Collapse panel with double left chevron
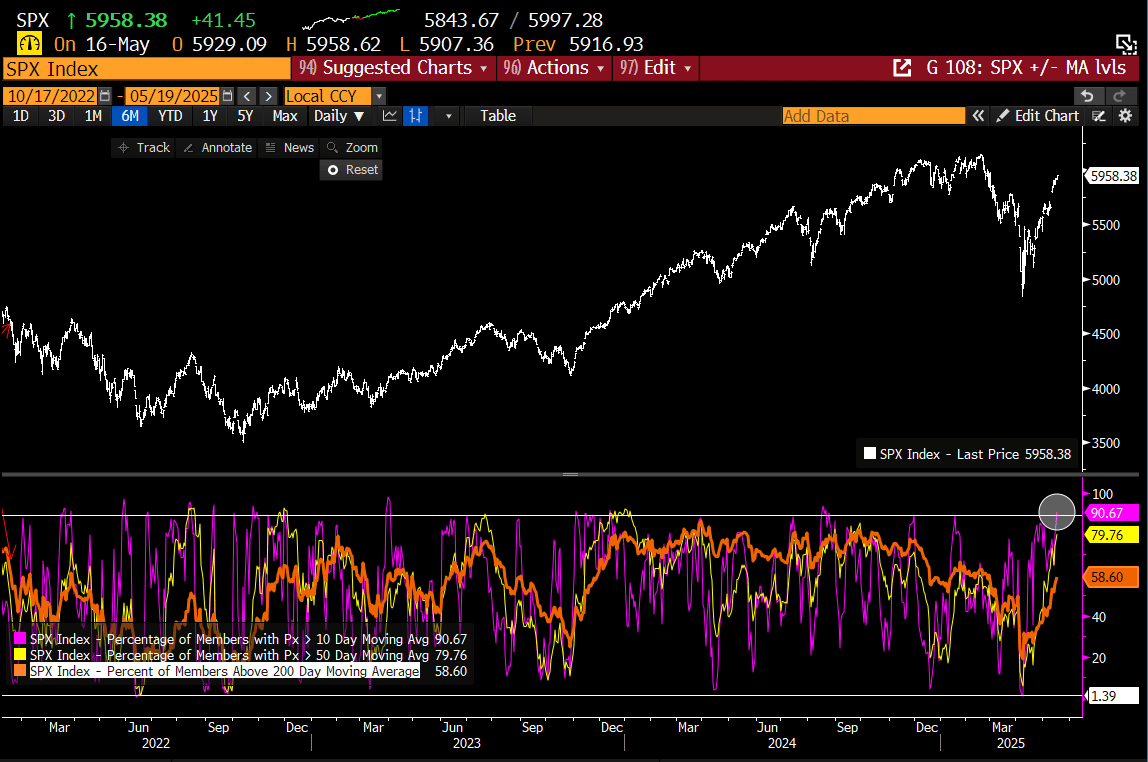 978,116
